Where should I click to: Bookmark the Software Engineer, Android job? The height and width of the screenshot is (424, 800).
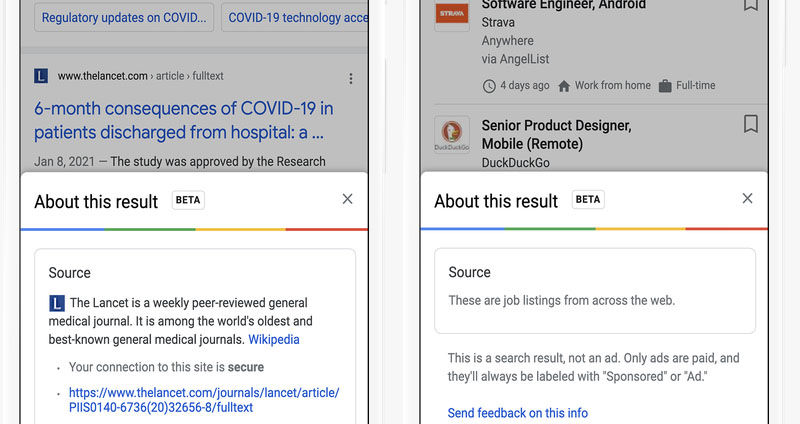(751, 5)
